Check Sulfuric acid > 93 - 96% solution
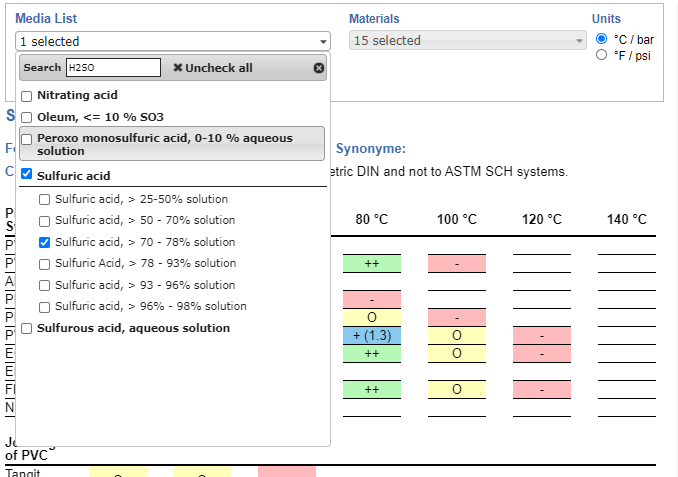The height and width of the screenshot is (477, 678). tap(44, 285)
